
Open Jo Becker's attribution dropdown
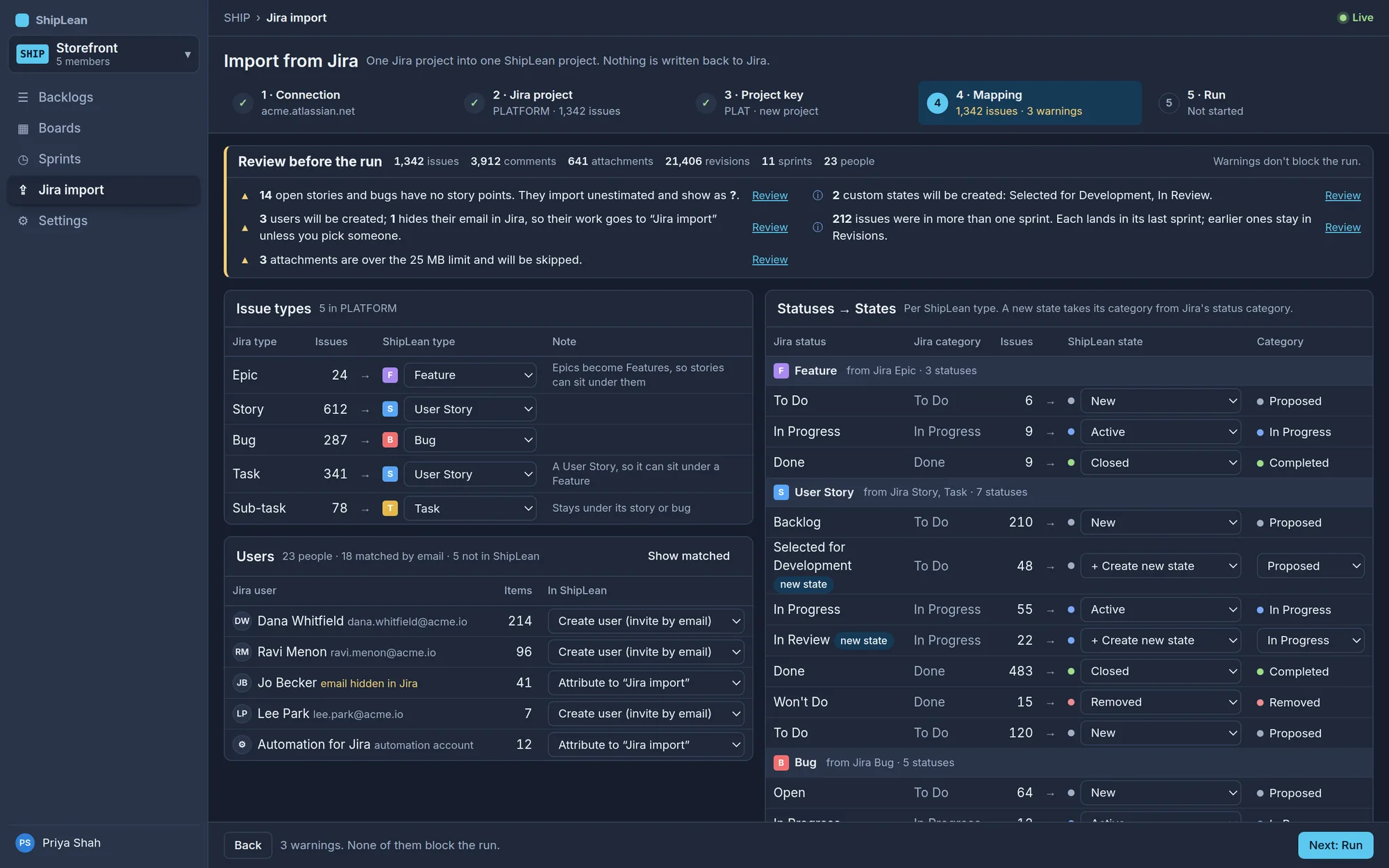tap(645, 683)
